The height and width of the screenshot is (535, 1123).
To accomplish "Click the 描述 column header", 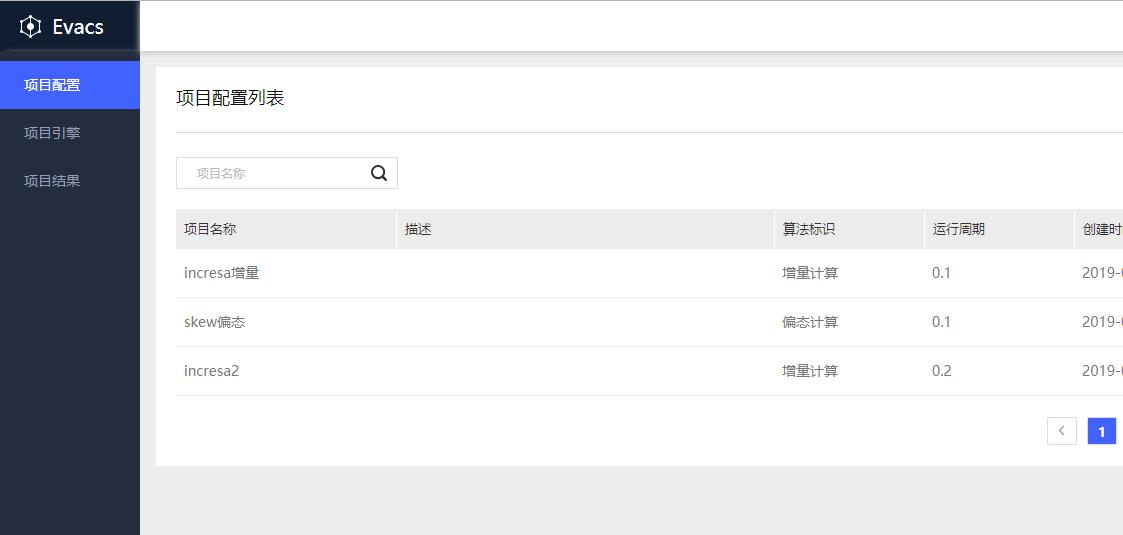I will [418, 229].
